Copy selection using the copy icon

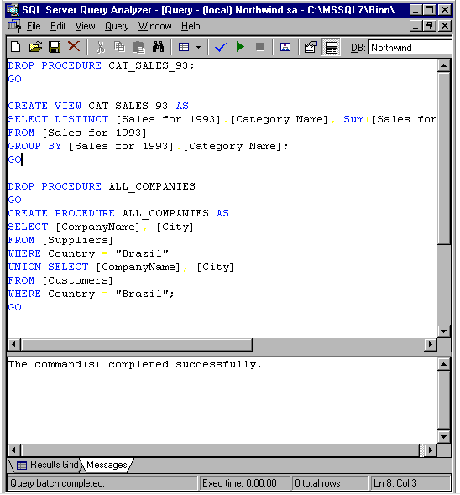(119, 47)
